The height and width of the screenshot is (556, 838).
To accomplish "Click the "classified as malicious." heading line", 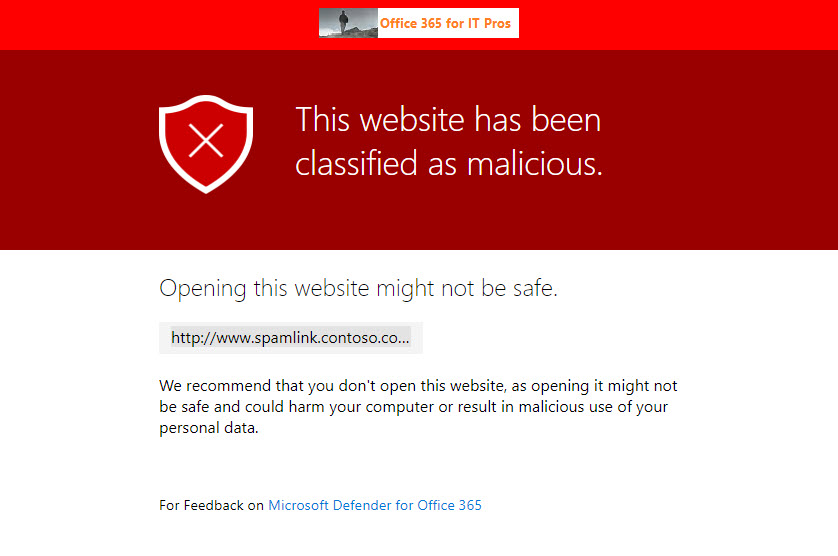I will 448,163.
